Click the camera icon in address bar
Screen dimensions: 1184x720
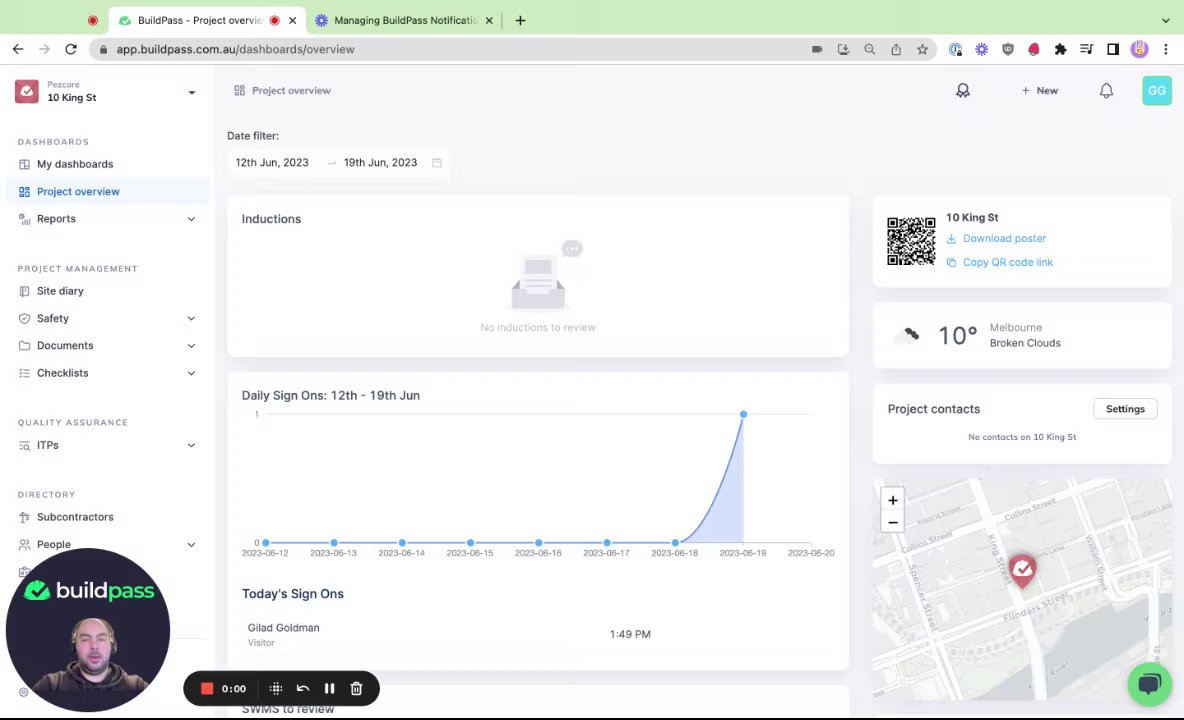[x=817, y=49]
